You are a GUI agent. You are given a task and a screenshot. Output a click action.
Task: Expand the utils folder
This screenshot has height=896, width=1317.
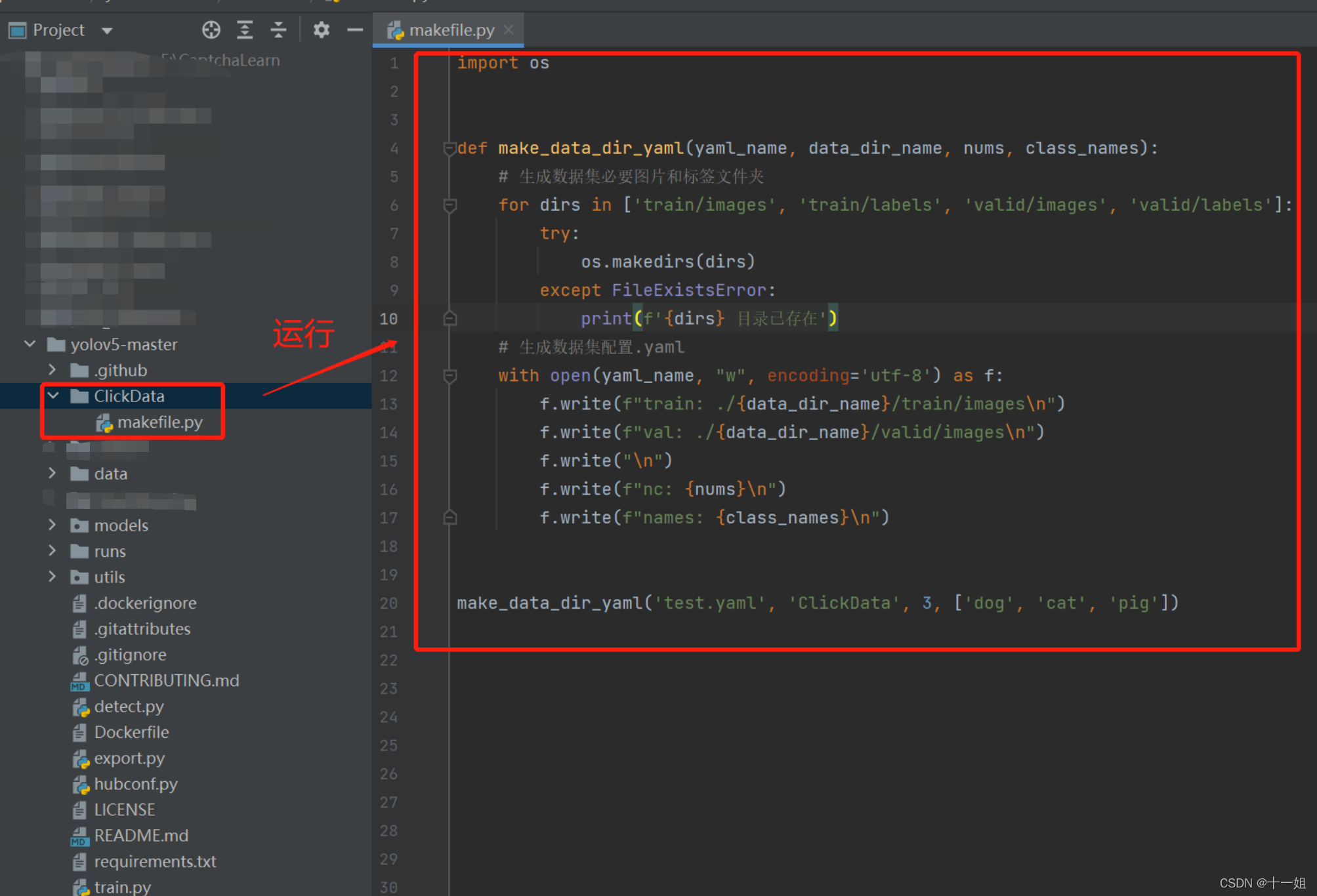click(52, 577)
